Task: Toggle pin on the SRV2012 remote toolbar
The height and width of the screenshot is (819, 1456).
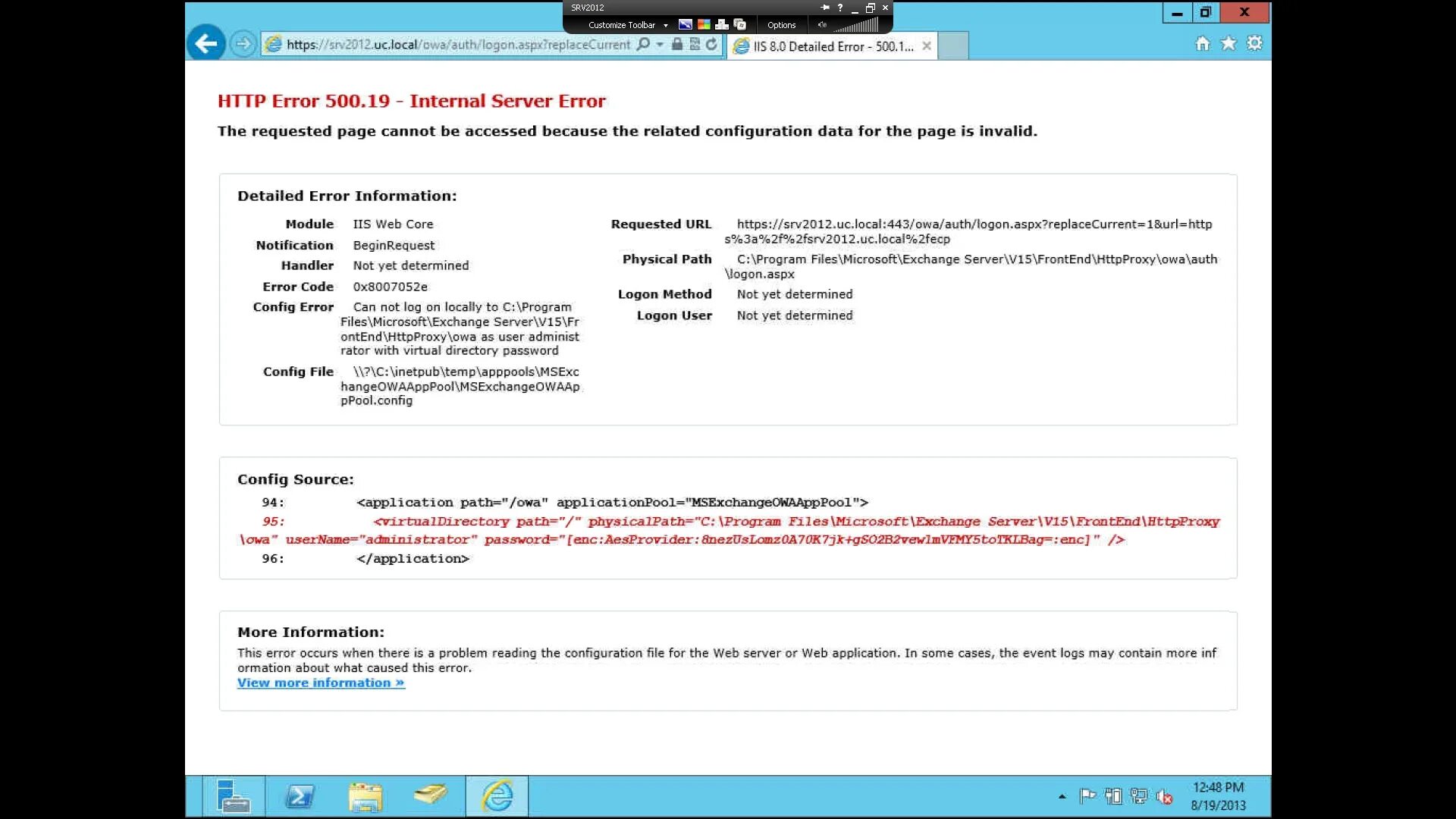Action: [x=825, y=8]
